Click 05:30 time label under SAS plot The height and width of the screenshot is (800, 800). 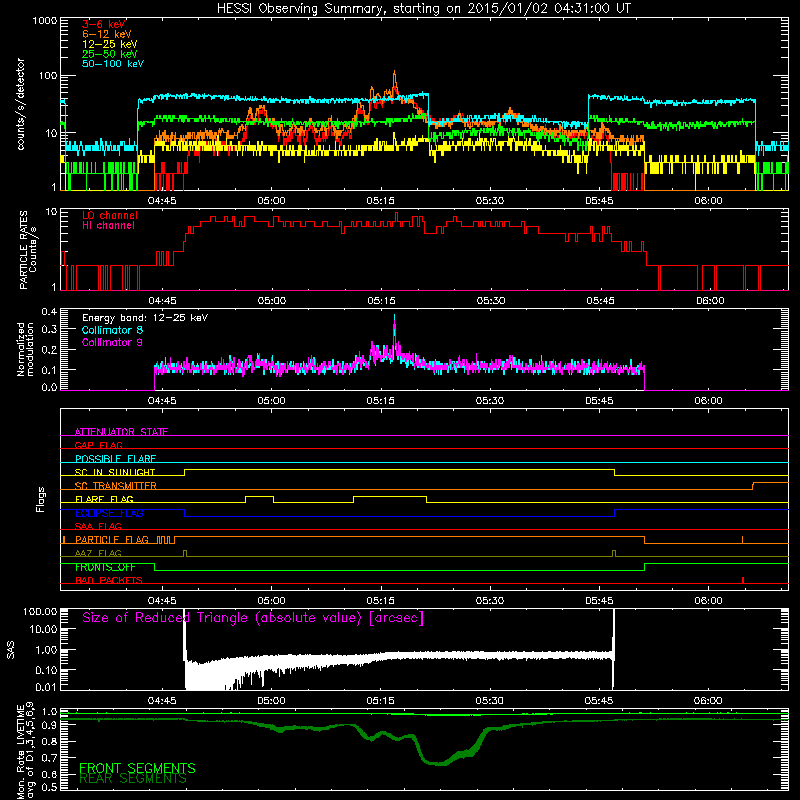pos(489,701)
